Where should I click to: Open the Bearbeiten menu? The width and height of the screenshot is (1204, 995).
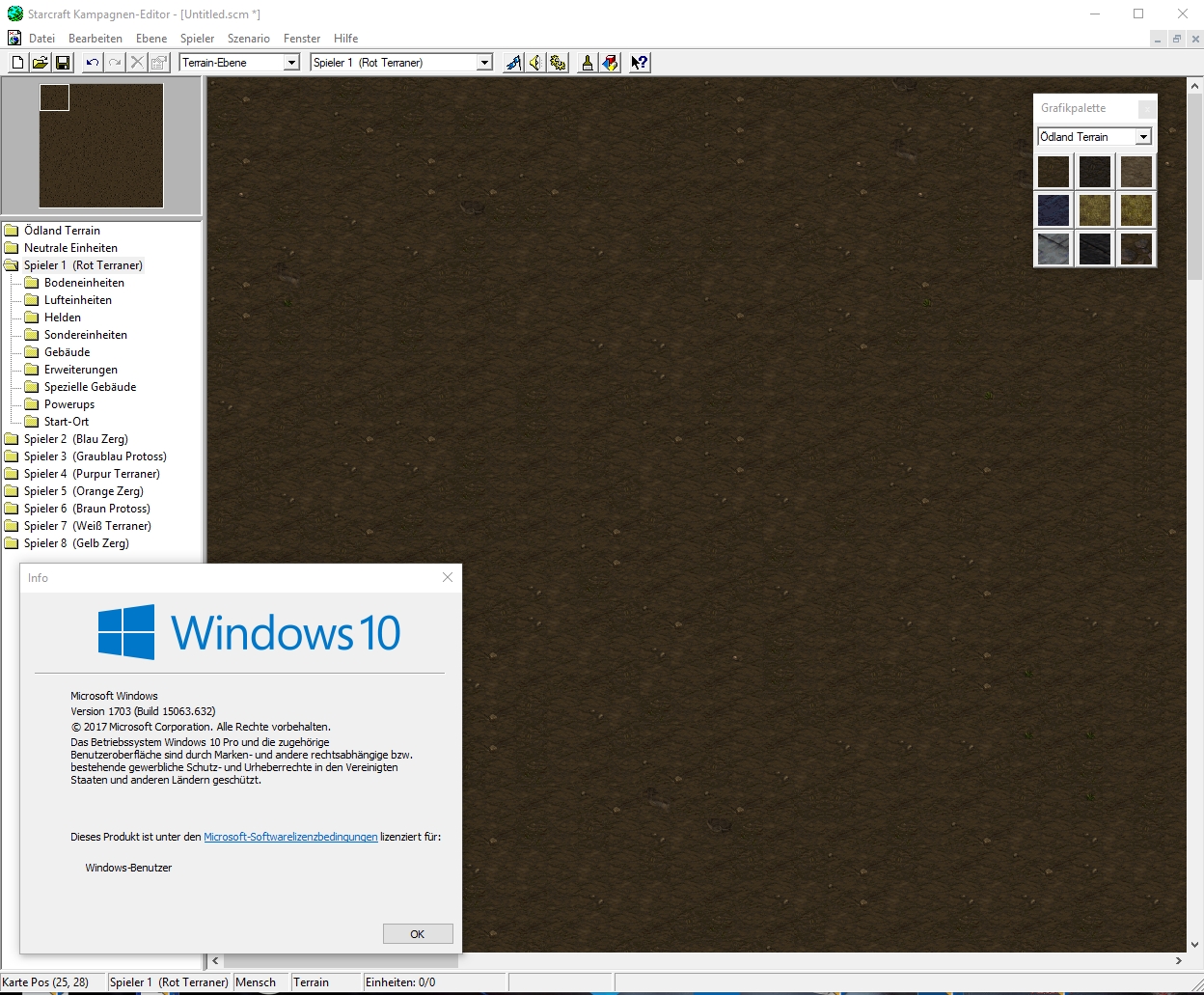click(x=96, y=39)
